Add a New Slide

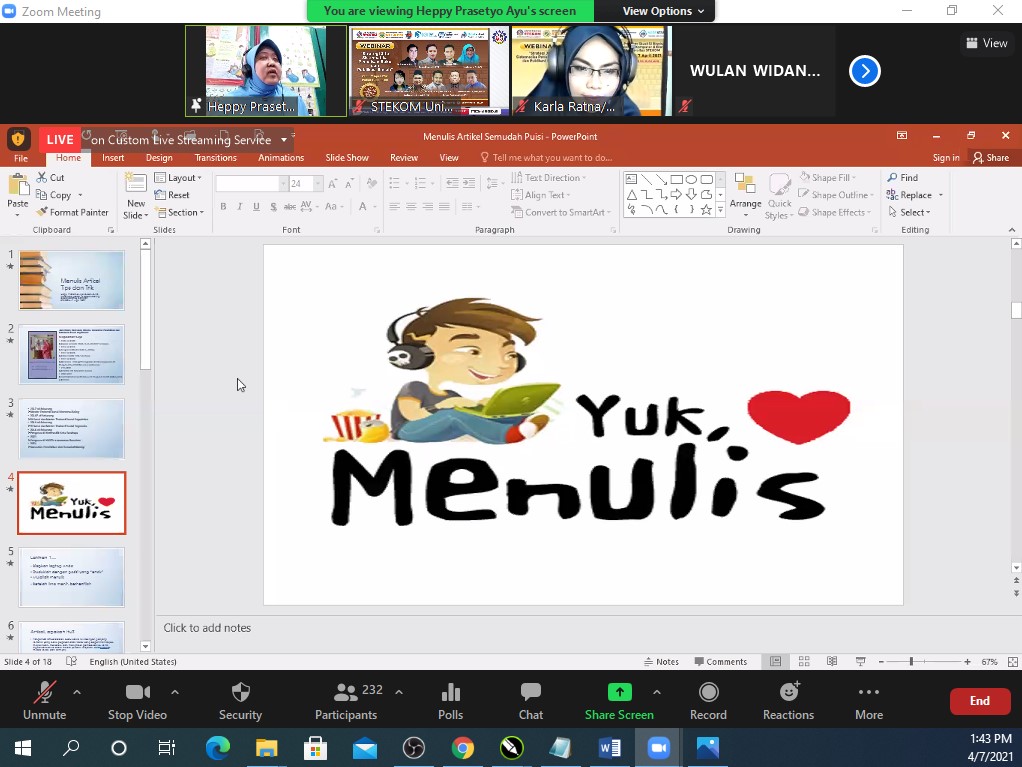tap(136, 195)
